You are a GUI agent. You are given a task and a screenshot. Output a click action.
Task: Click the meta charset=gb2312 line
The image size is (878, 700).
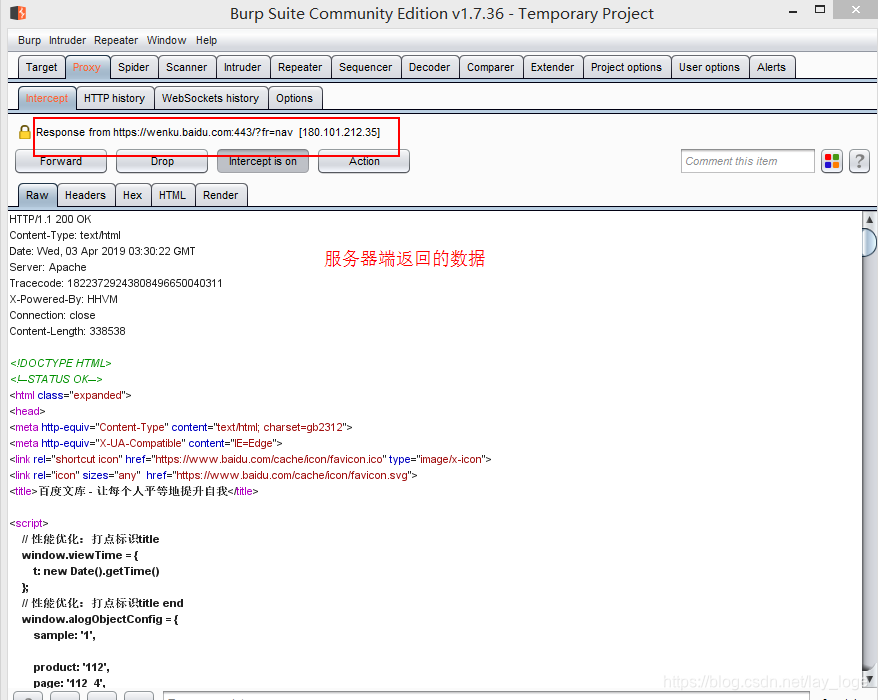click(181, 427)
